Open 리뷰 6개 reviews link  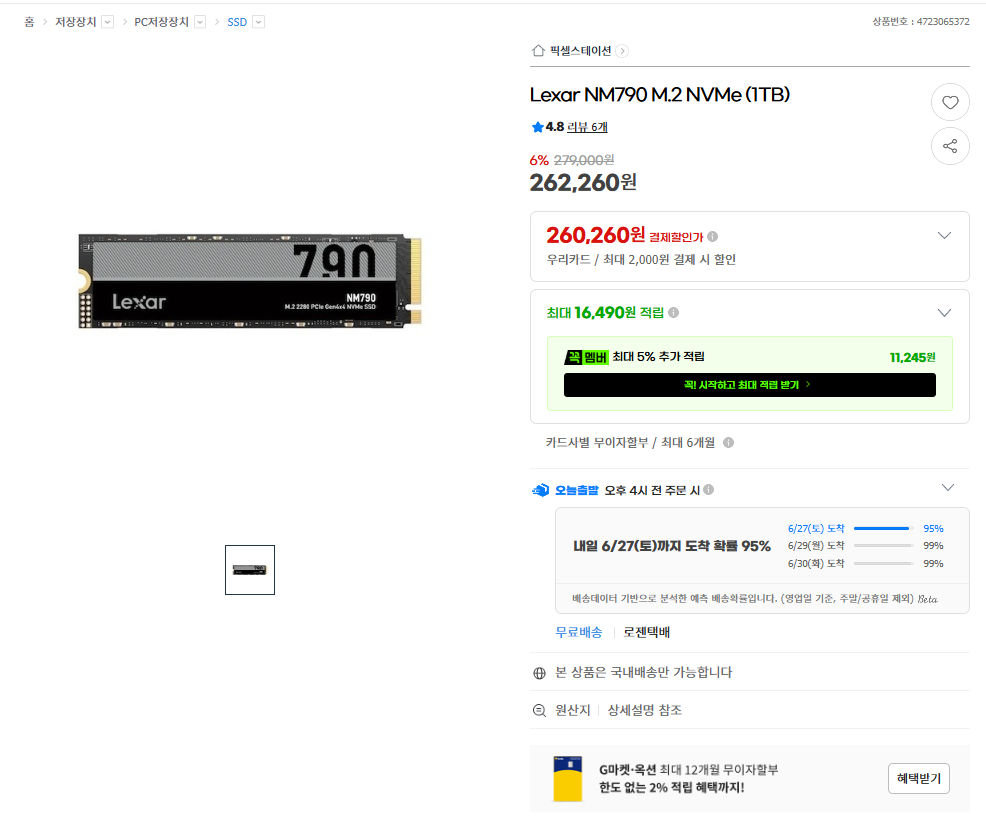point(587,127)
